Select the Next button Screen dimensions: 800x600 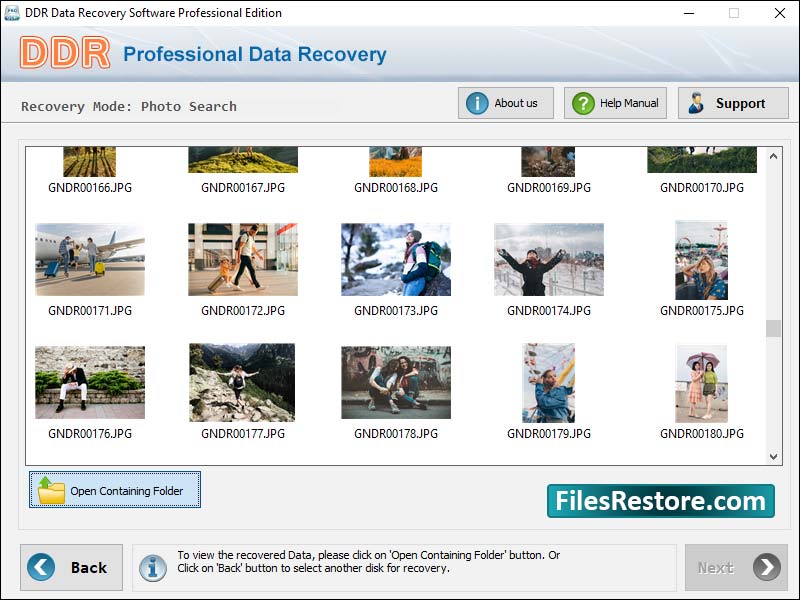coord(735,567)
